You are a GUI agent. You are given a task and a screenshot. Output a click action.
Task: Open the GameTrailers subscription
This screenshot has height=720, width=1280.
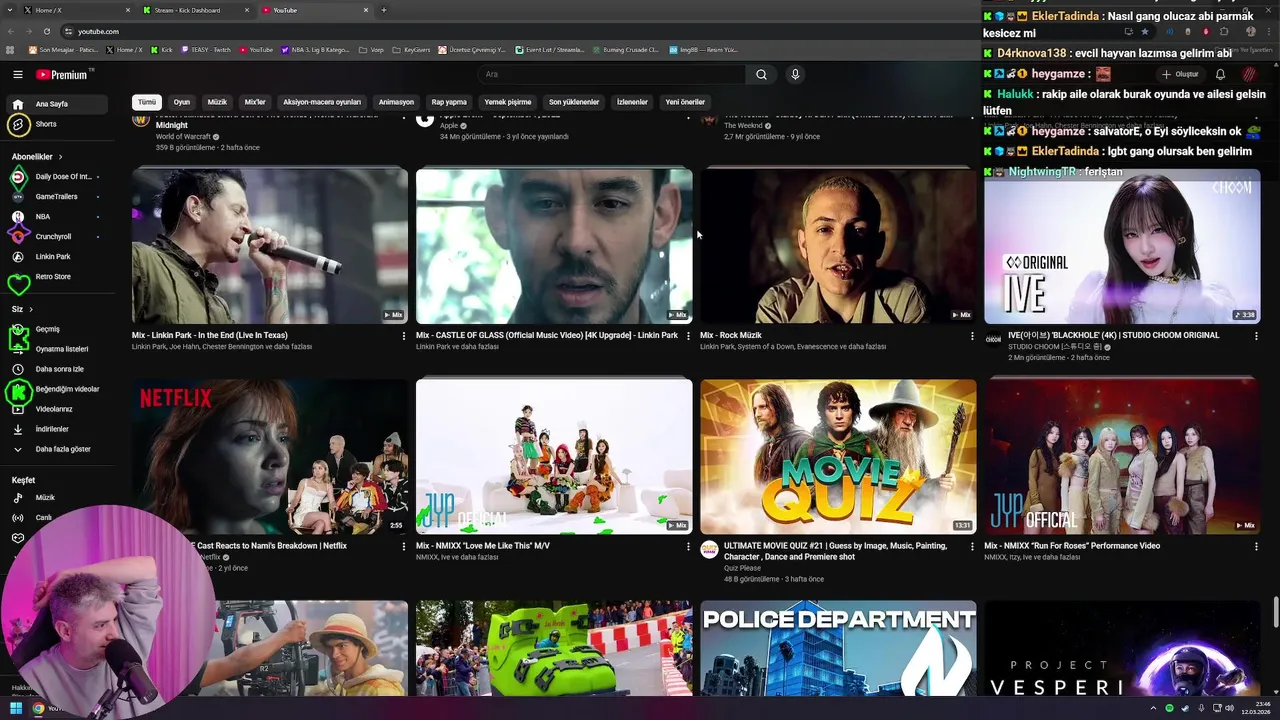click(55, 196)
